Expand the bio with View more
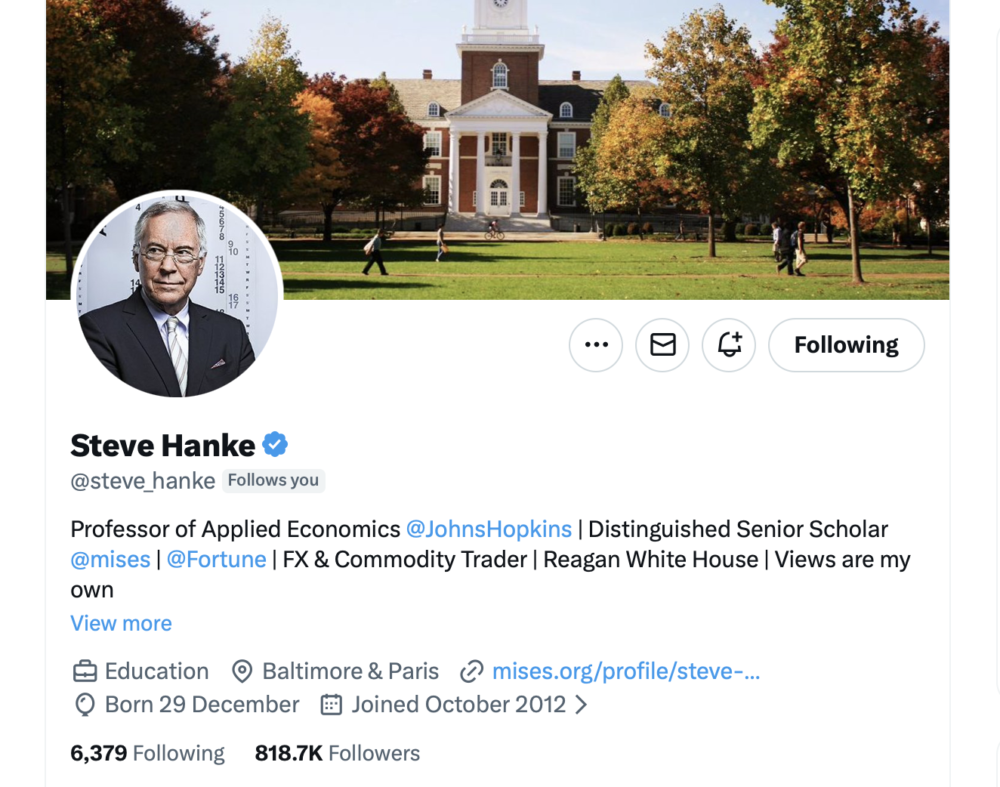The image size is (1000, 787). (121, 623)
